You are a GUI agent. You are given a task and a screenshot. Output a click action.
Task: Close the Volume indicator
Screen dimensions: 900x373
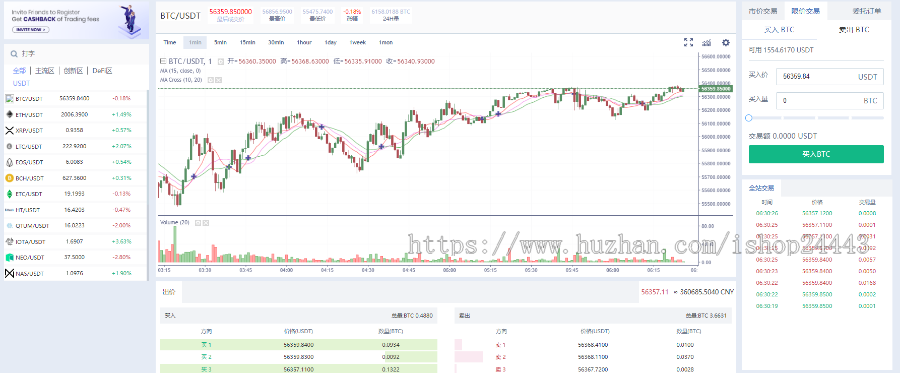coord(205,222)
